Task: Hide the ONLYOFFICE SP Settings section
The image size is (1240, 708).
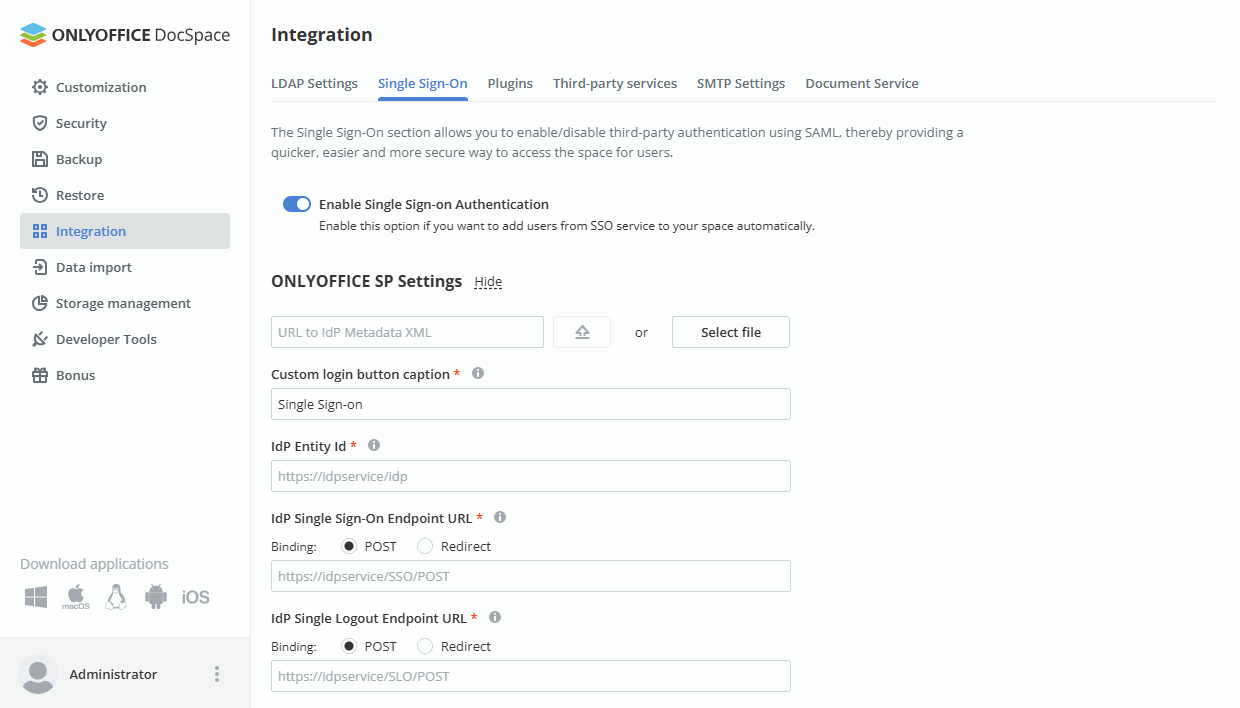Action: [488, 282]
